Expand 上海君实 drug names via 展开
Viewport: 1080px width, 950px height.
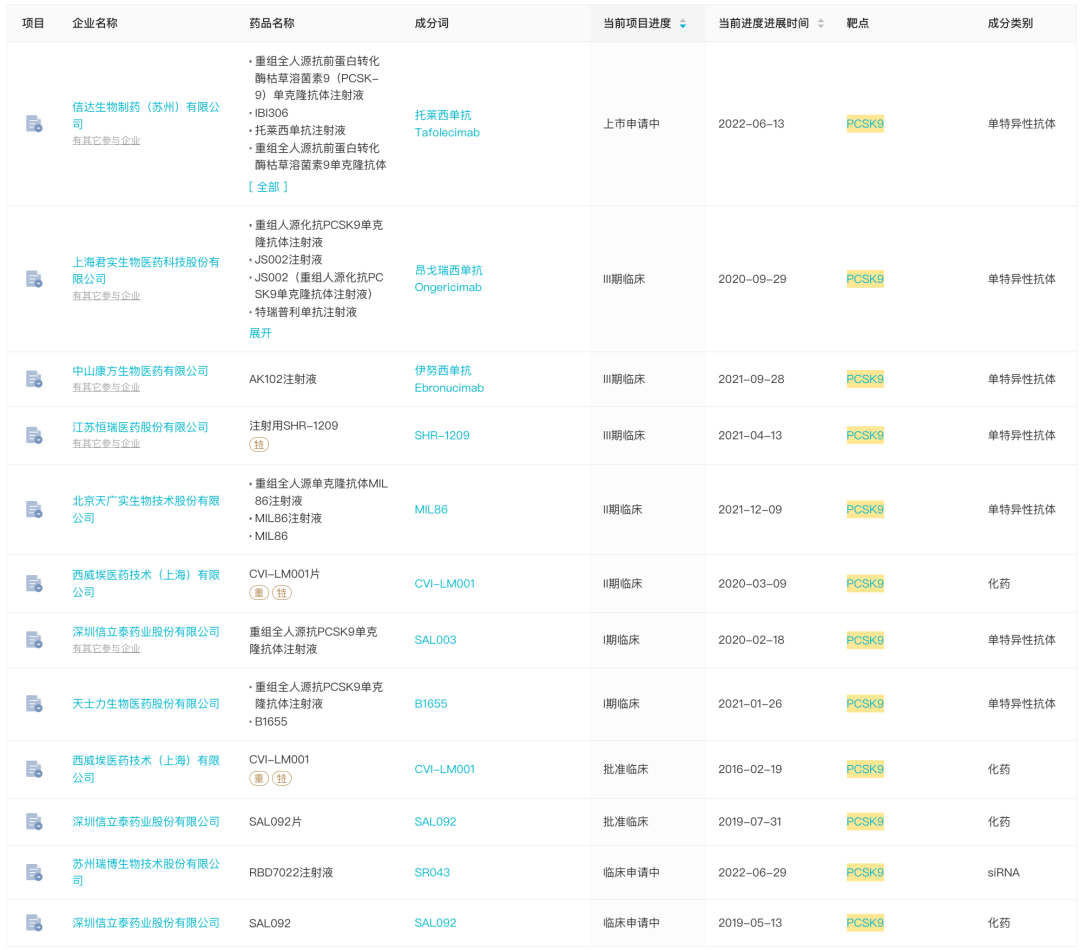(260, 333)
